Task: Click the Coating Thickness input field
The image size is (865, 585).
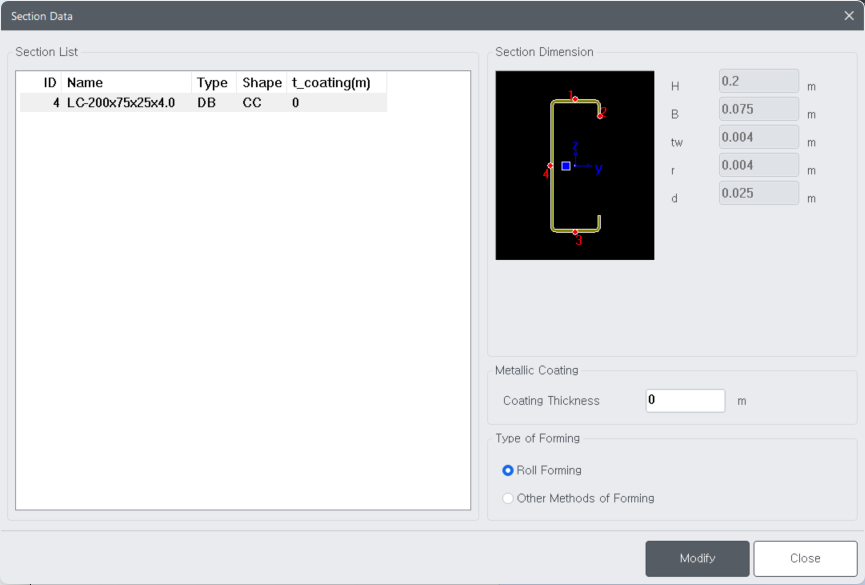Action: [x=685, y=400]
